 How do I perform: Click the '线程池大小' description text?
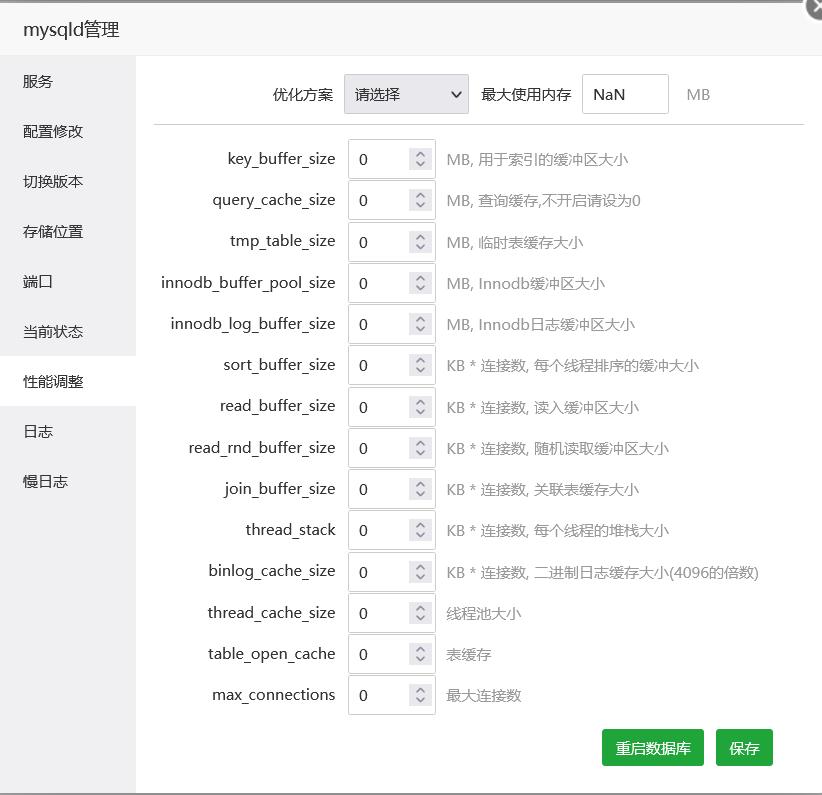coord(483,614)
